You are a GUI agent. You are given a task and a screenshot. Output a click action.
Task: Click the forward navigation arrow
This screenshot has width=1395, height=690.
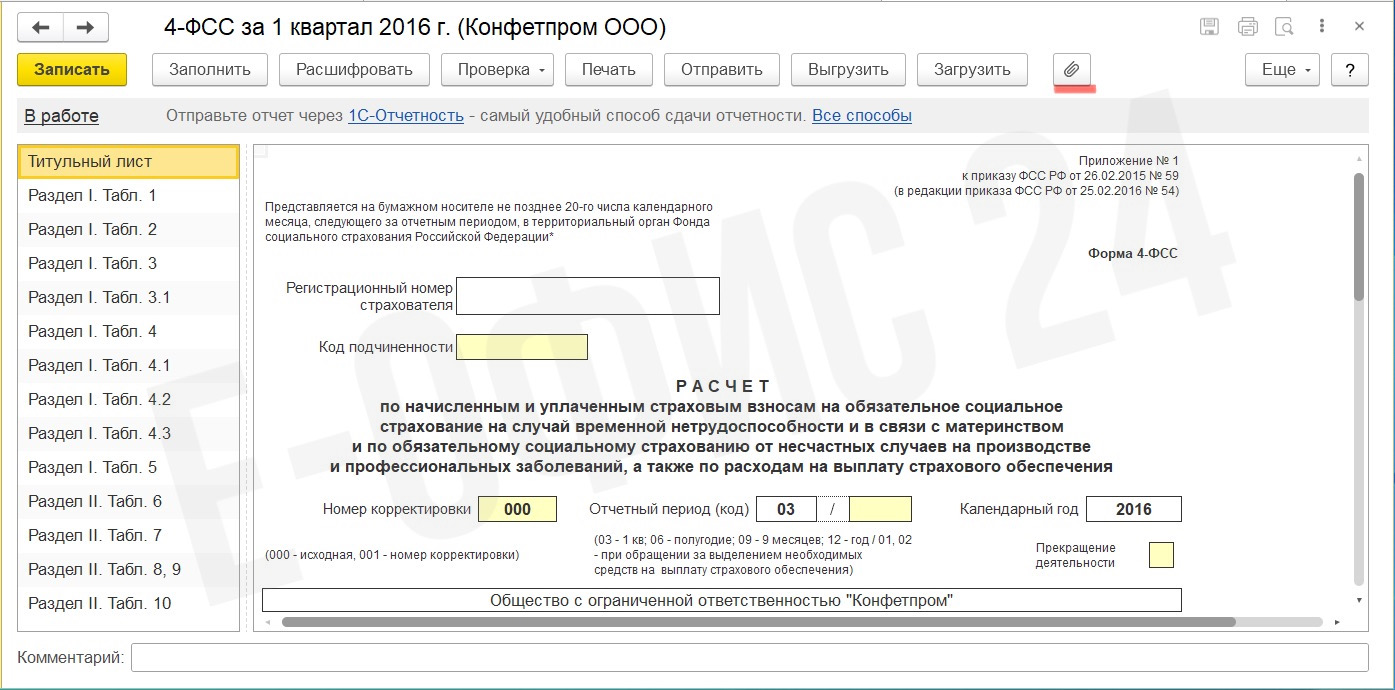click(86, 28)
